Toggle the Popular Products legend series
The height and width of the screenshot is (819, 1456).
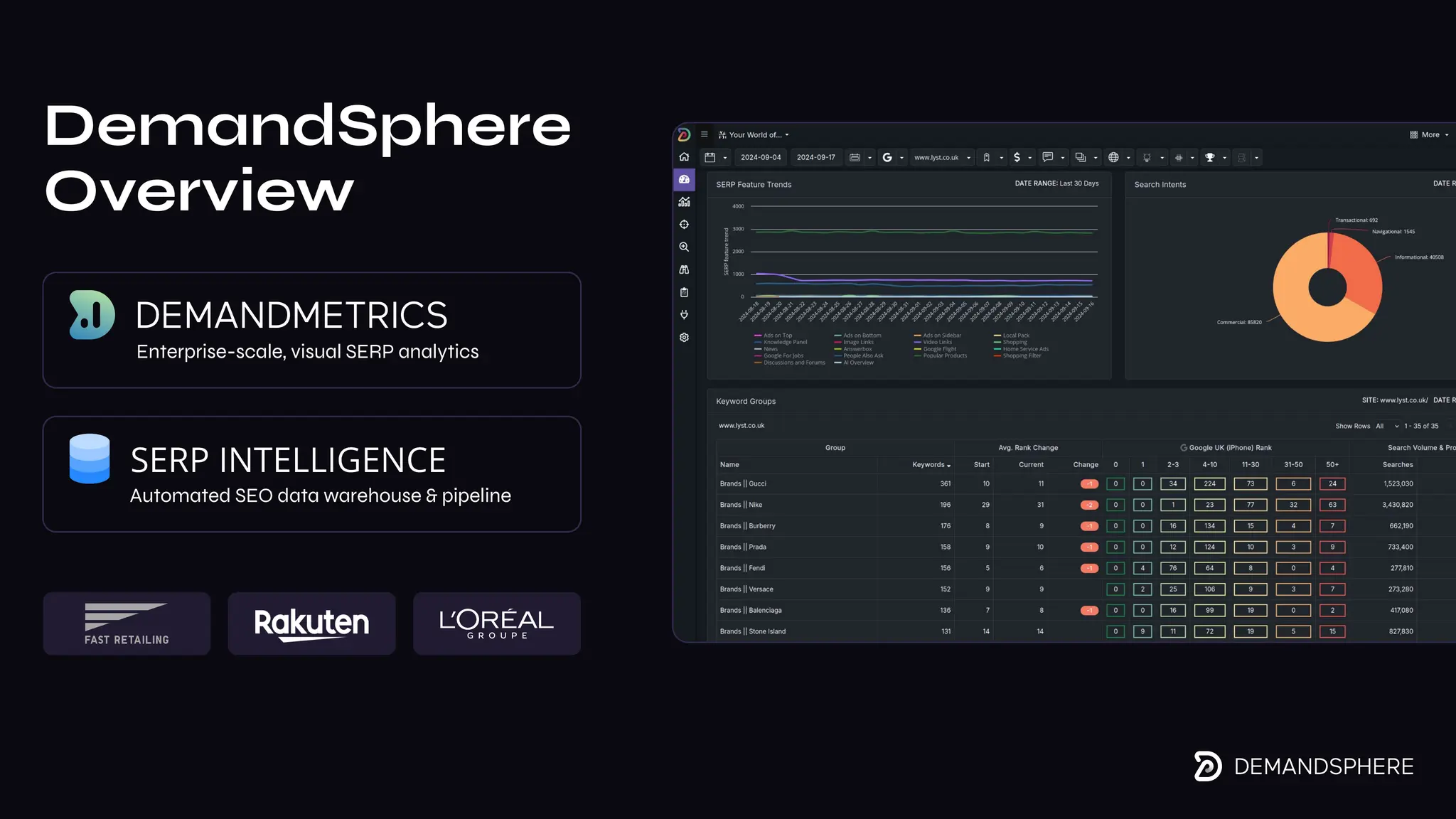pyautogui.click(x=941, y=355)
